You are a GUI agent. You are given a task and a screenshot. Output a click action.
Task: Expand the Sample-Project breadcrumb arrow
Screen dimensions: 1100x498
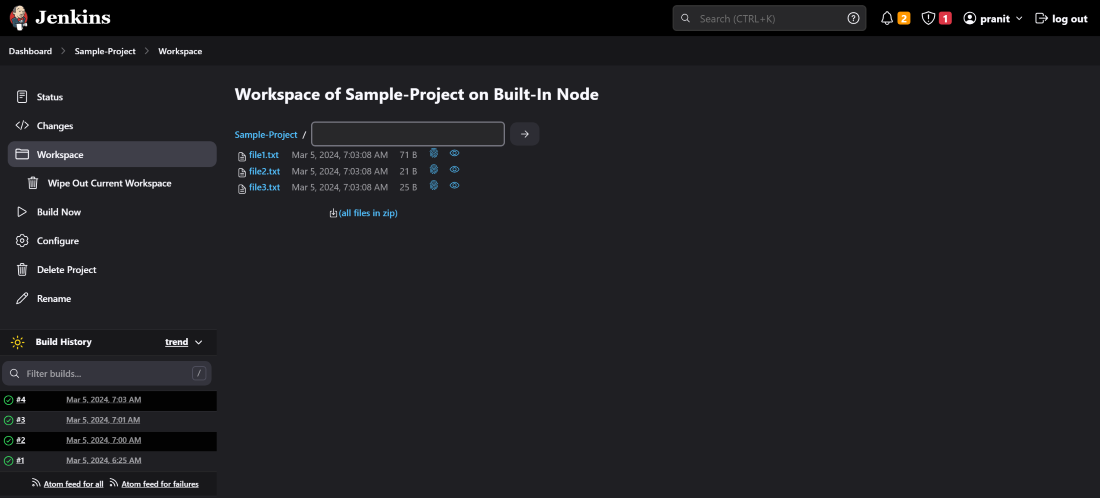tap(146, 51)
